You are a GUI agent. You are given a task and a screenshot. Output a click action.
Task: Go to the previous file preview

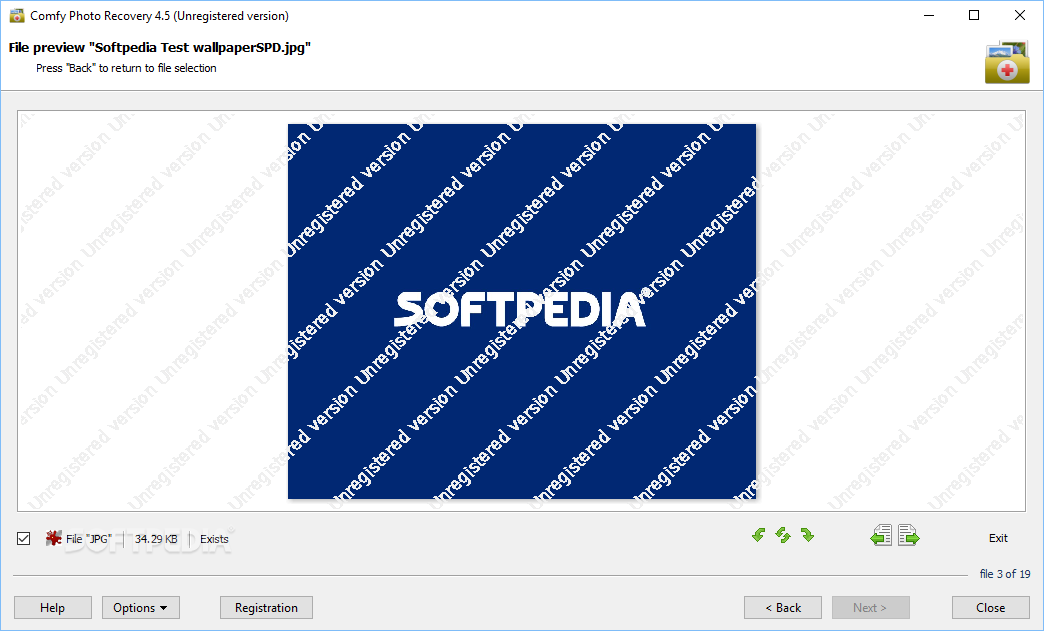(x=881, y=535)
